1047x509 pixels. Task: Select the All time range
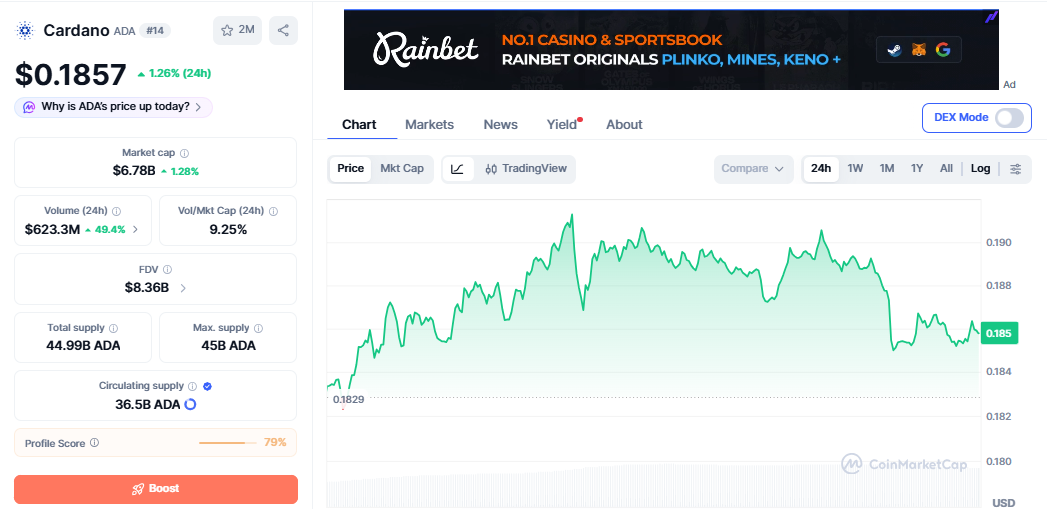(x=946, y=169)
